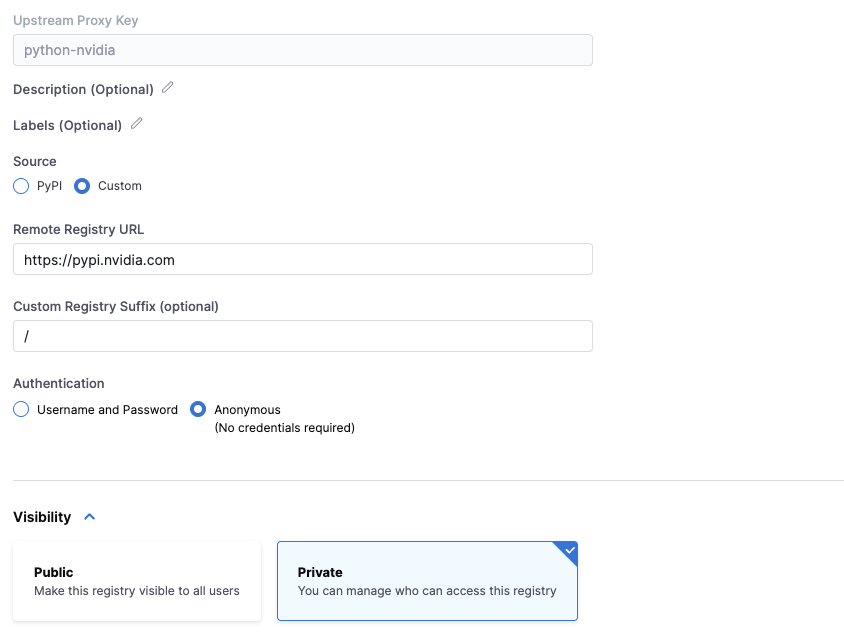Select the Public visibility card
This screenshot has height=640, width=844.
point(137,581)
